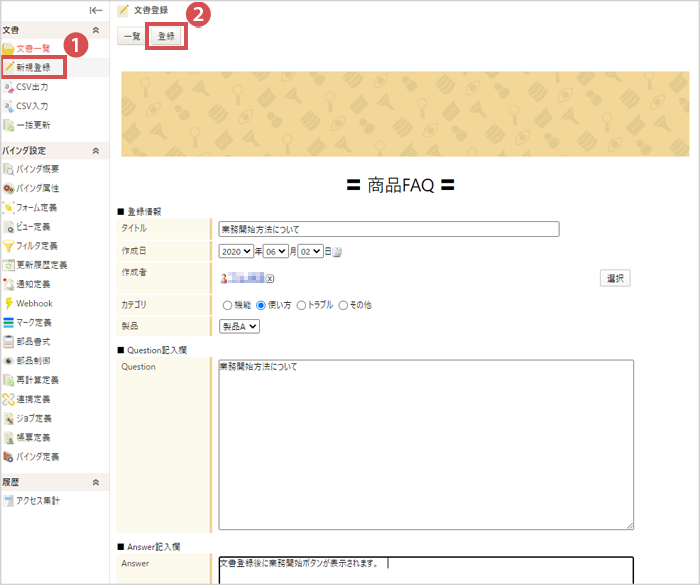This screenshot has width=700, height=585.
Task: Open バインダ定義 icon
Action: pos(8,456)
